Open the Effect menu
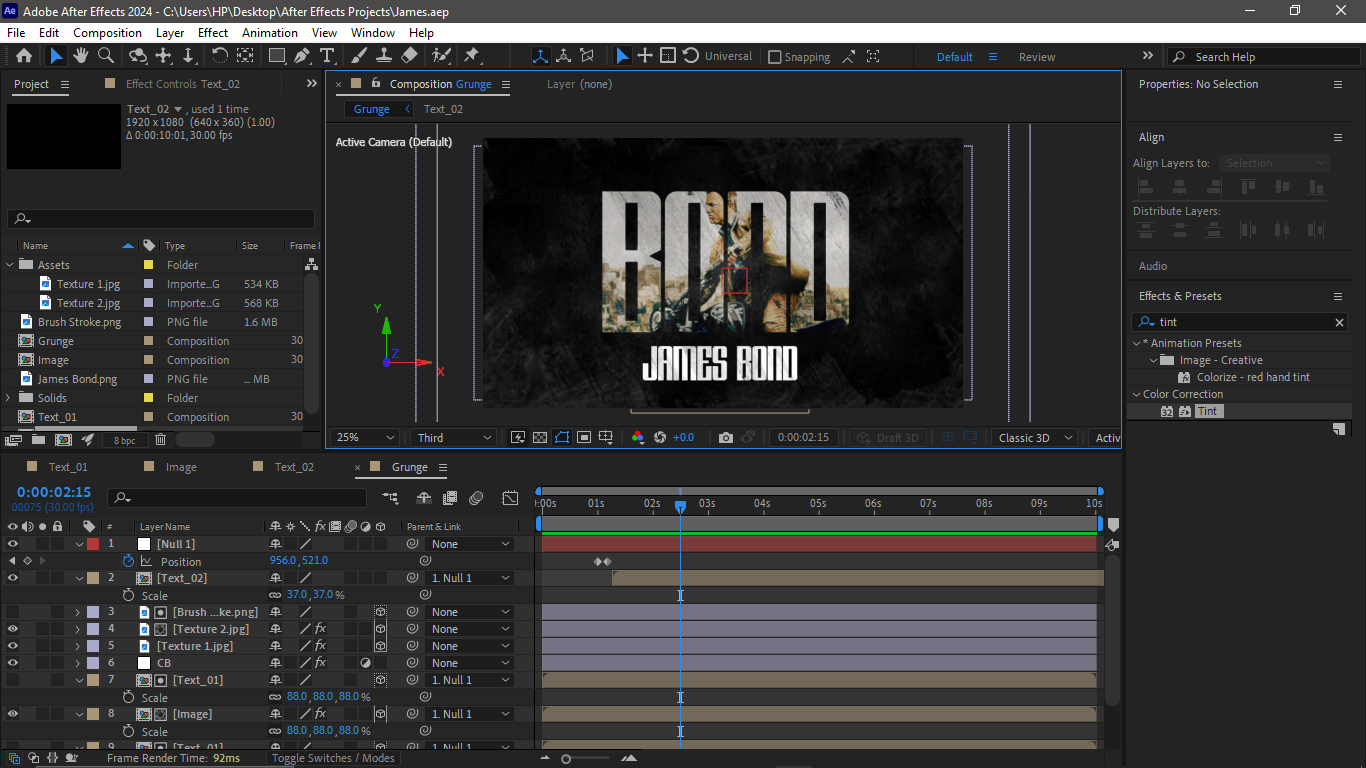 click(x=213, y=33)
